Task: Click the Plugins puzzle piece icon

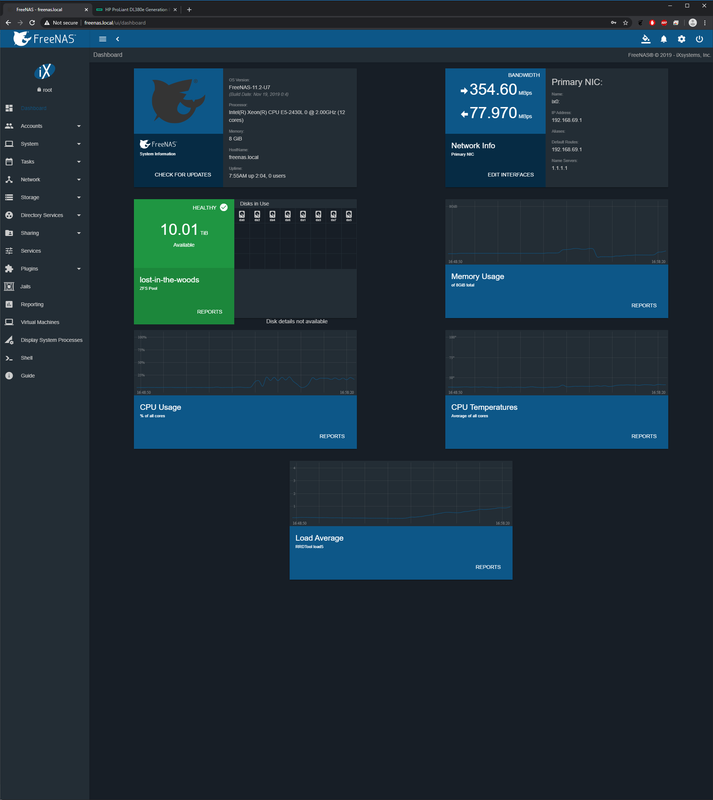Action: tap(9, 269)
